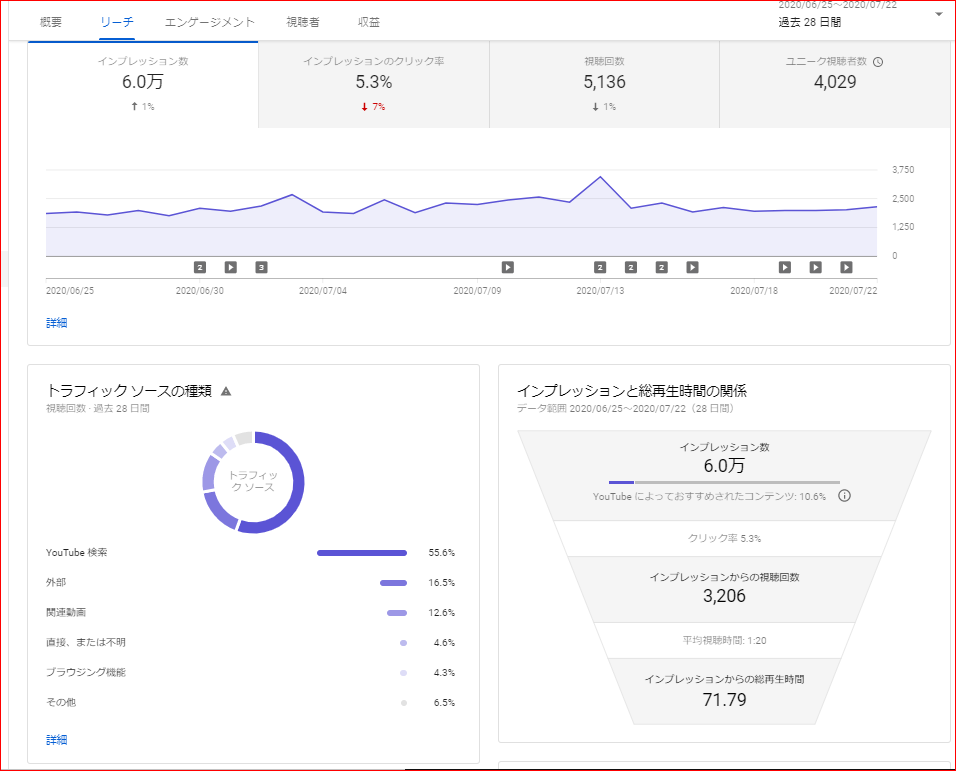Click the play marker right after the three "2" markers
Viewport: 956px width, 771px height.
[692, 267]
